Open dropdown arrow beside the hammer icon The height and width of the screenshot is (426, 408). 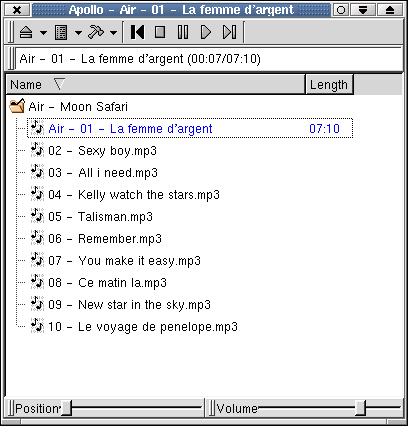[113, 33]
